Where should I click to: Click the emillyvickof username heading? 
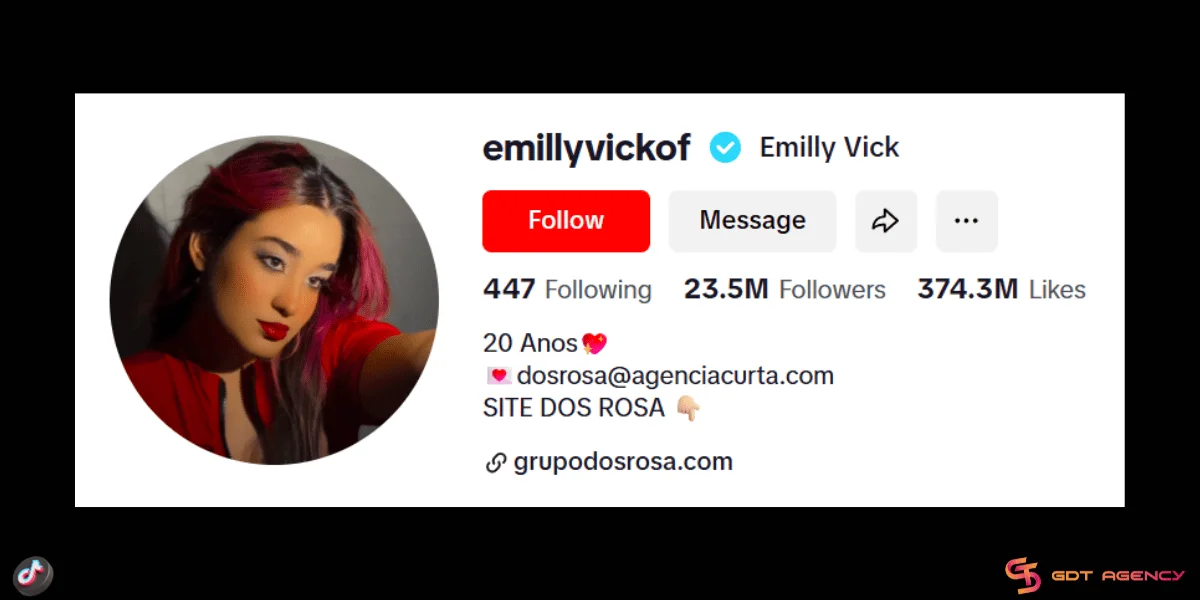coord(587,148)
